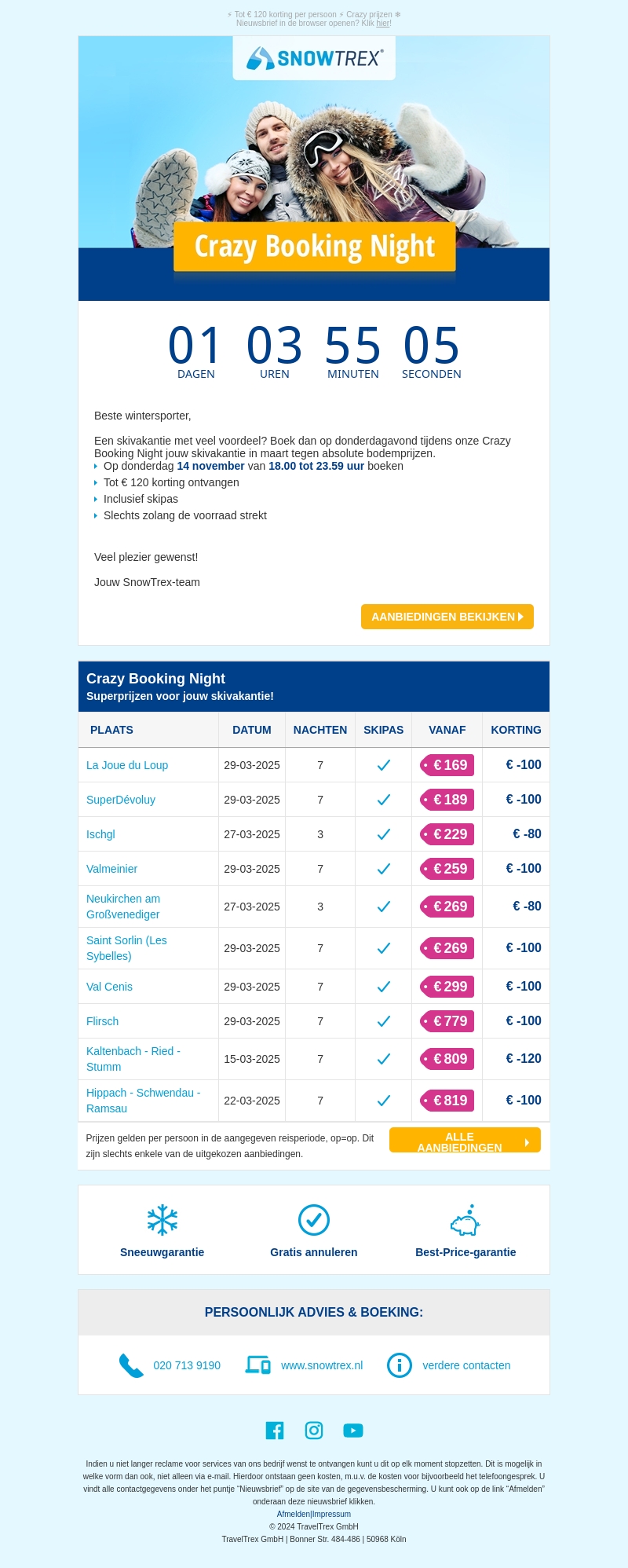Open the La Joue du Loup link
The width and height of the screenshot is (628, 1568).
[127, 765]
